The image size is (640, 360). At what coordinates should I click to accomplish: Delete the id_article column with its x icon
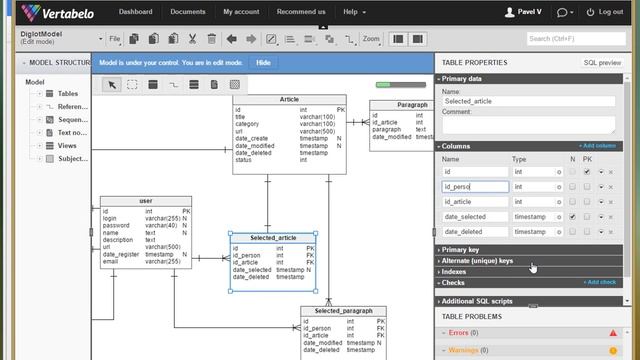(611, 202)
